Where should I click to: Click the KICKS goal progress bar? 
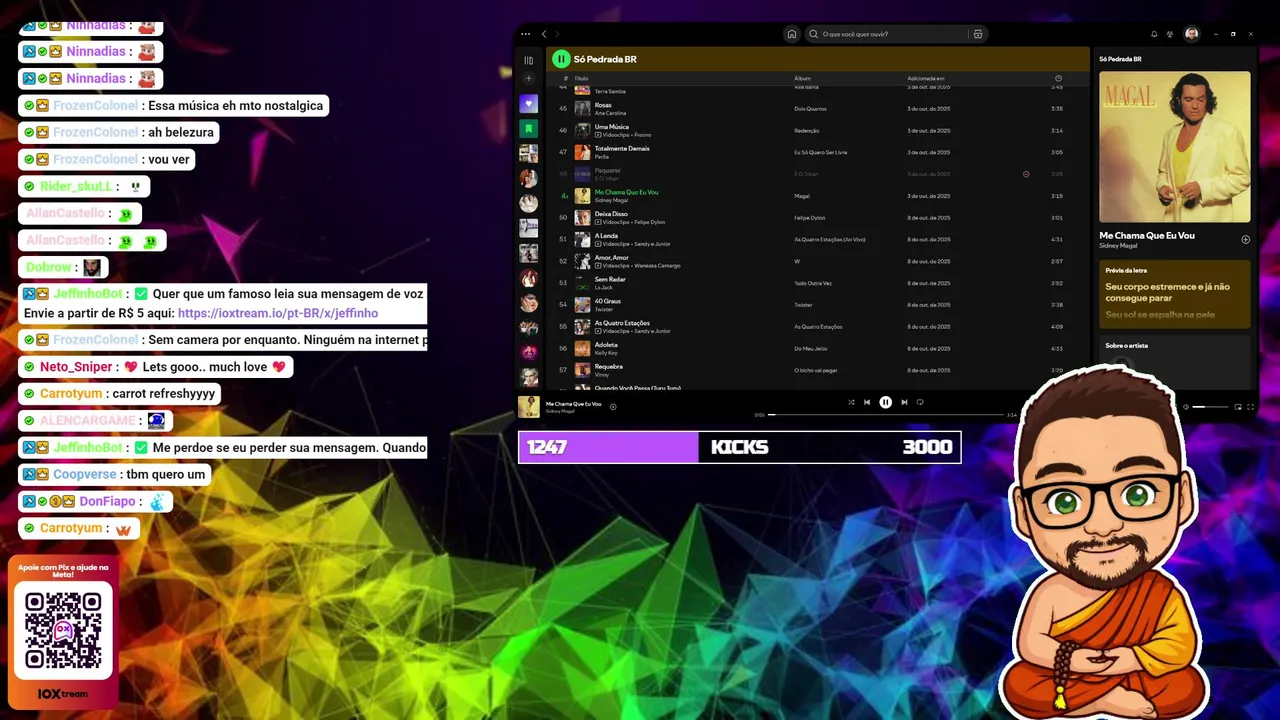click(x=739, y=447)
